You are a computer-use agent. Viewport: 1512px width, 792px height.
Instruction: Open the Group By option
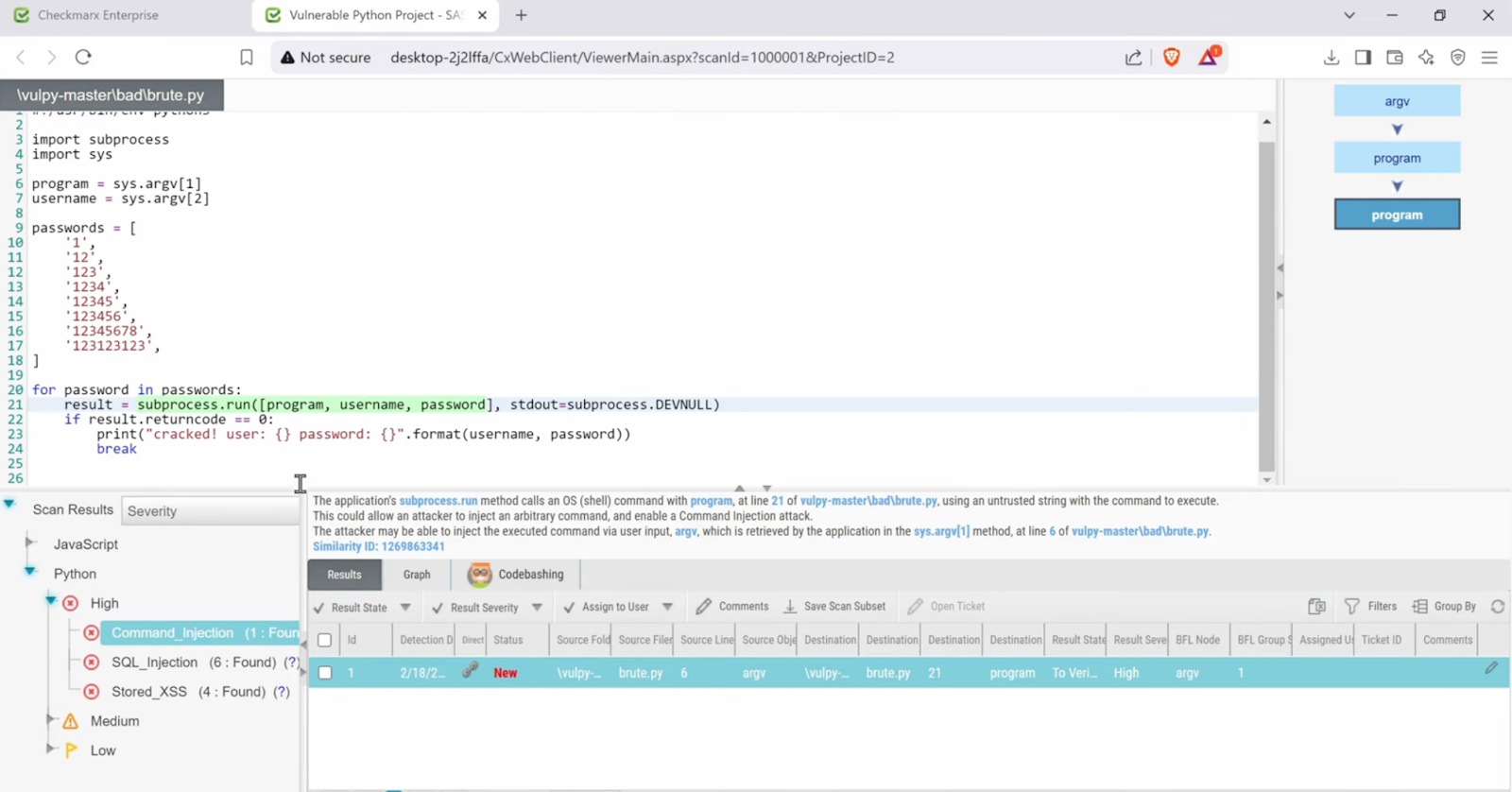1444,607
